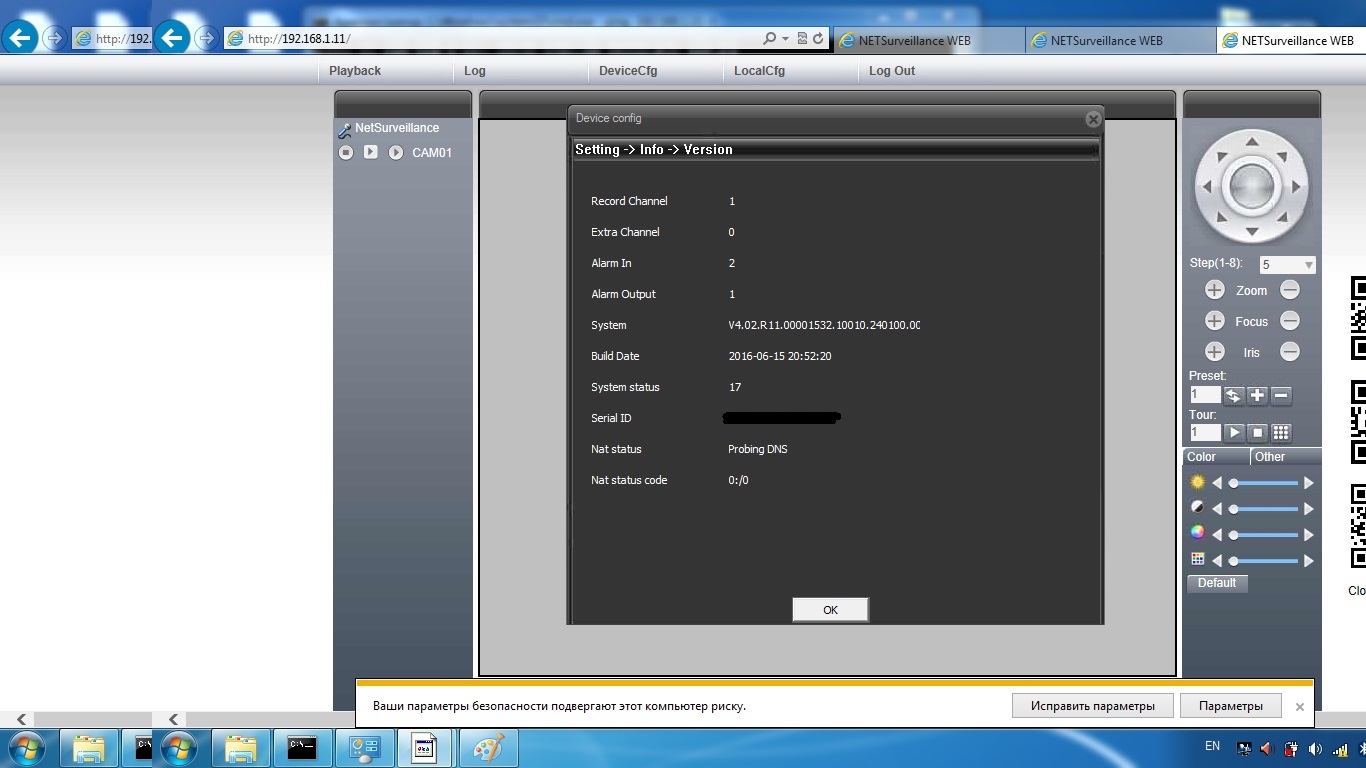Viewport: 1366px width, 768px height.
Task: Start the tour with the play icon
Action: (x=1234, y=433)
